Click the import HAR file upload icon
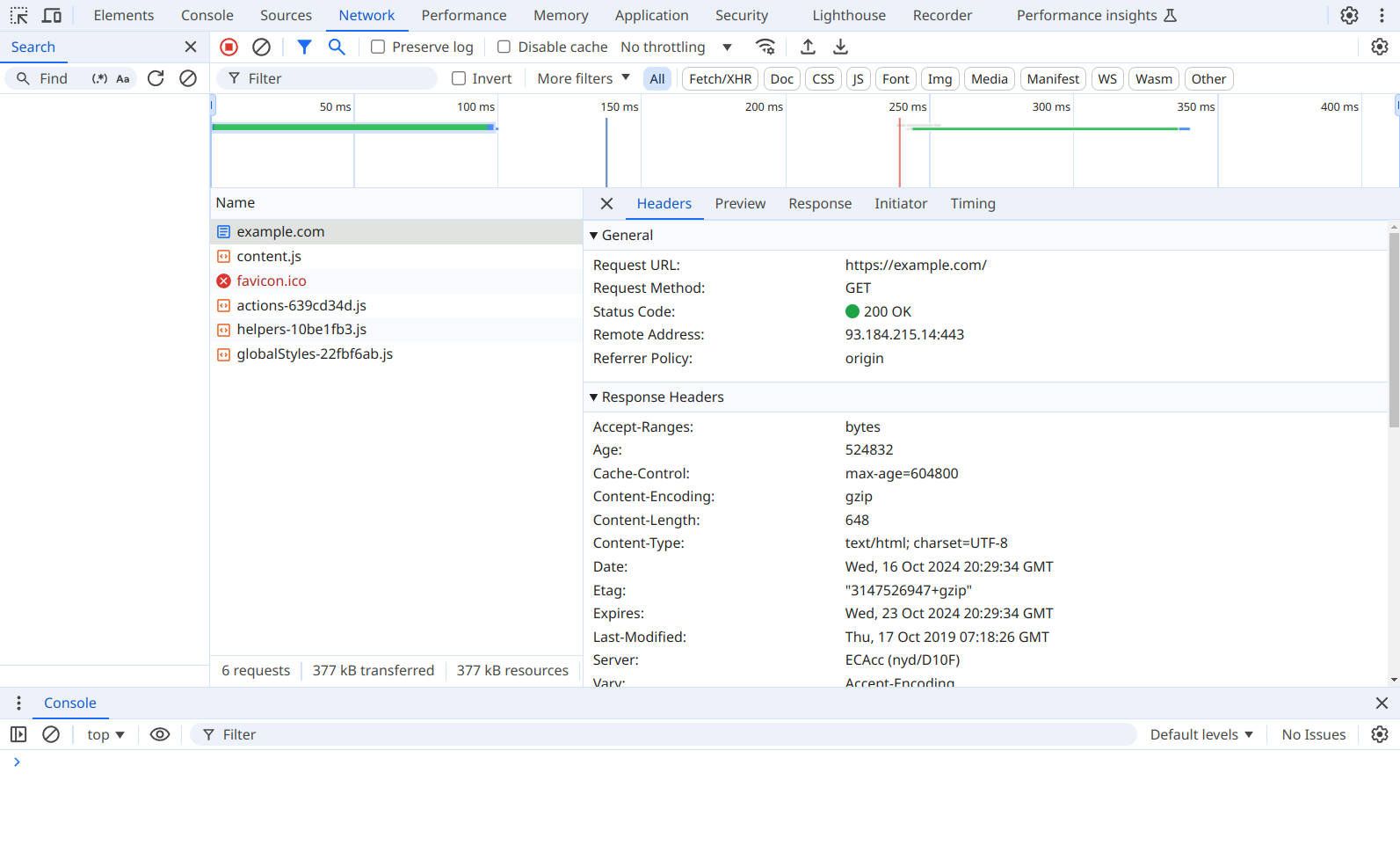The height and width of the screenshot is (860, 1400). 808,47
